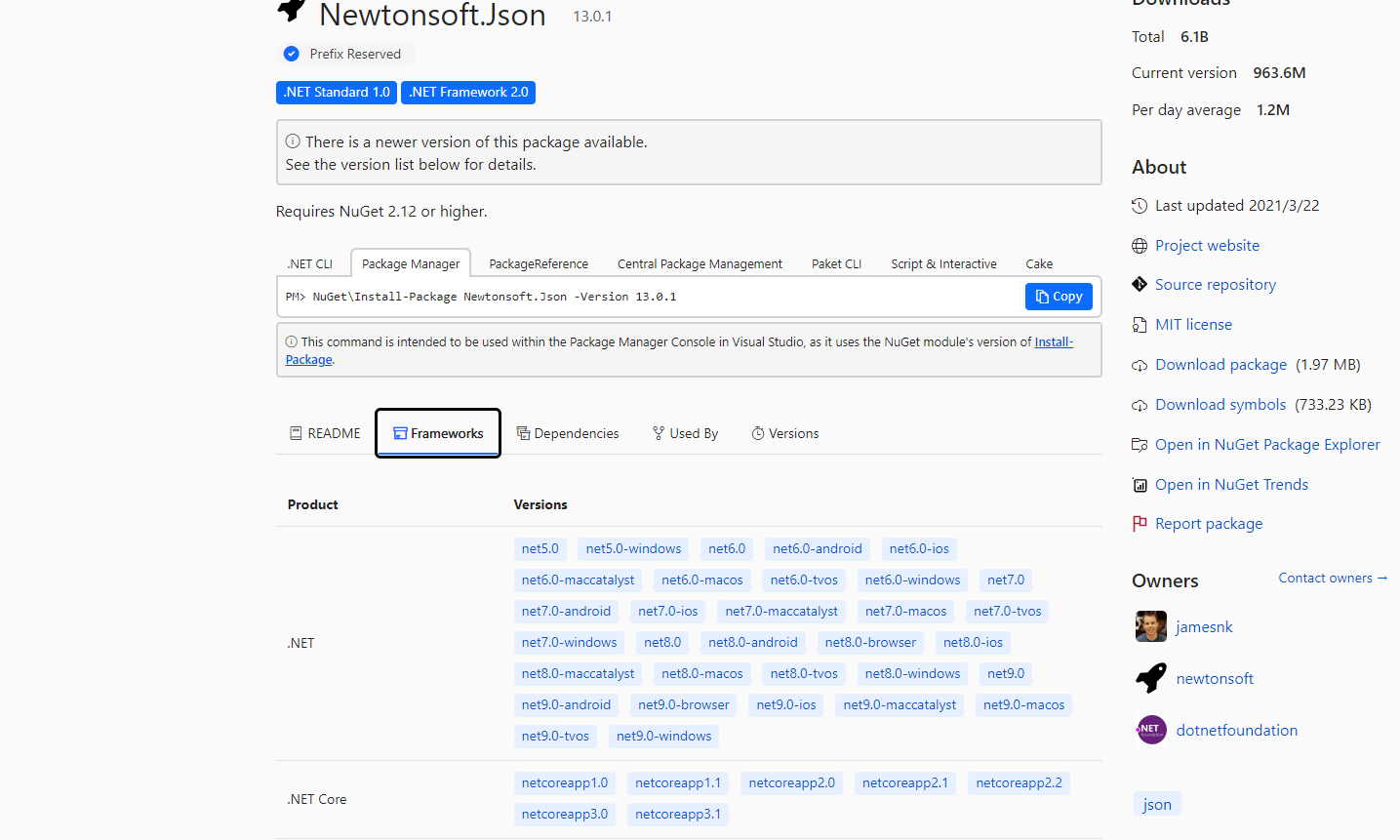
Task: Click the Prefix Reserved checkmark badge icon
Action: [291, 54]
